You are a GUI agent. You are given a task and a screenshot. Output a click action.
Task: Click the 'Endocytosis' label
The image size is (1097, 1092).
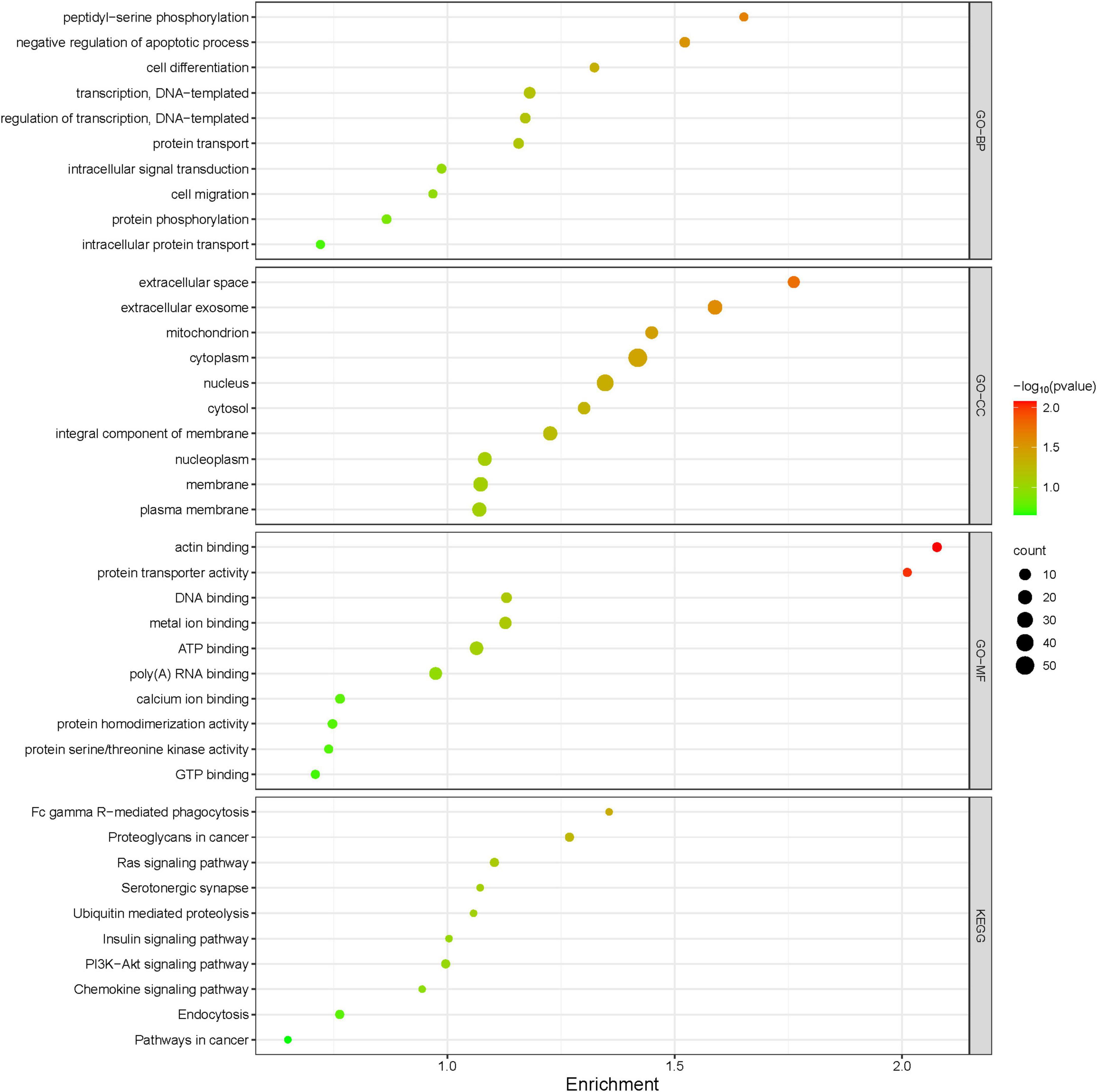click(x=213, y=1014)
